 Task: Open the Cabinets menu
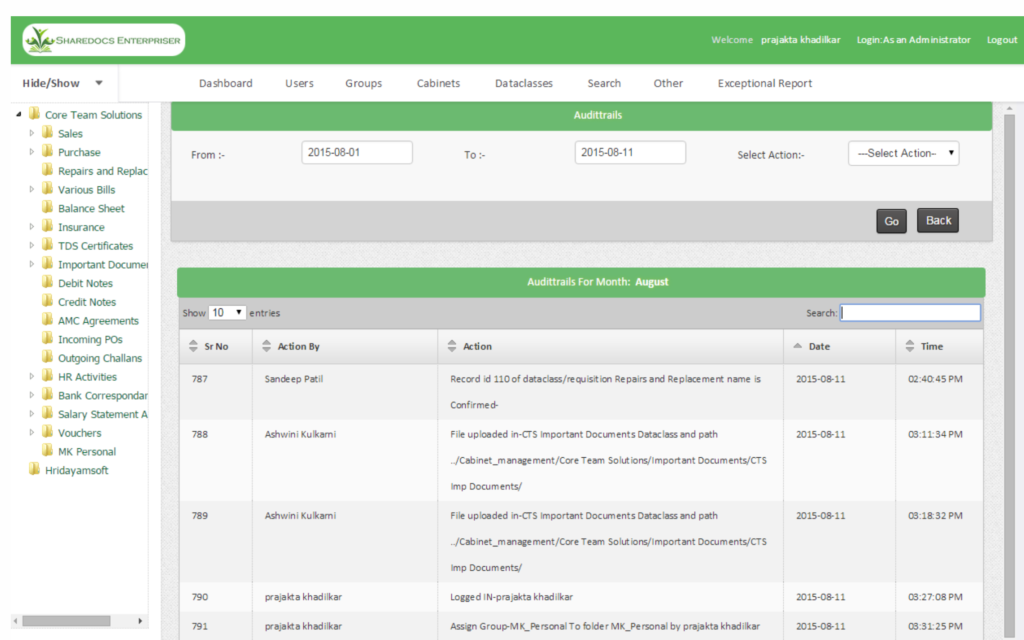point(438,83)
